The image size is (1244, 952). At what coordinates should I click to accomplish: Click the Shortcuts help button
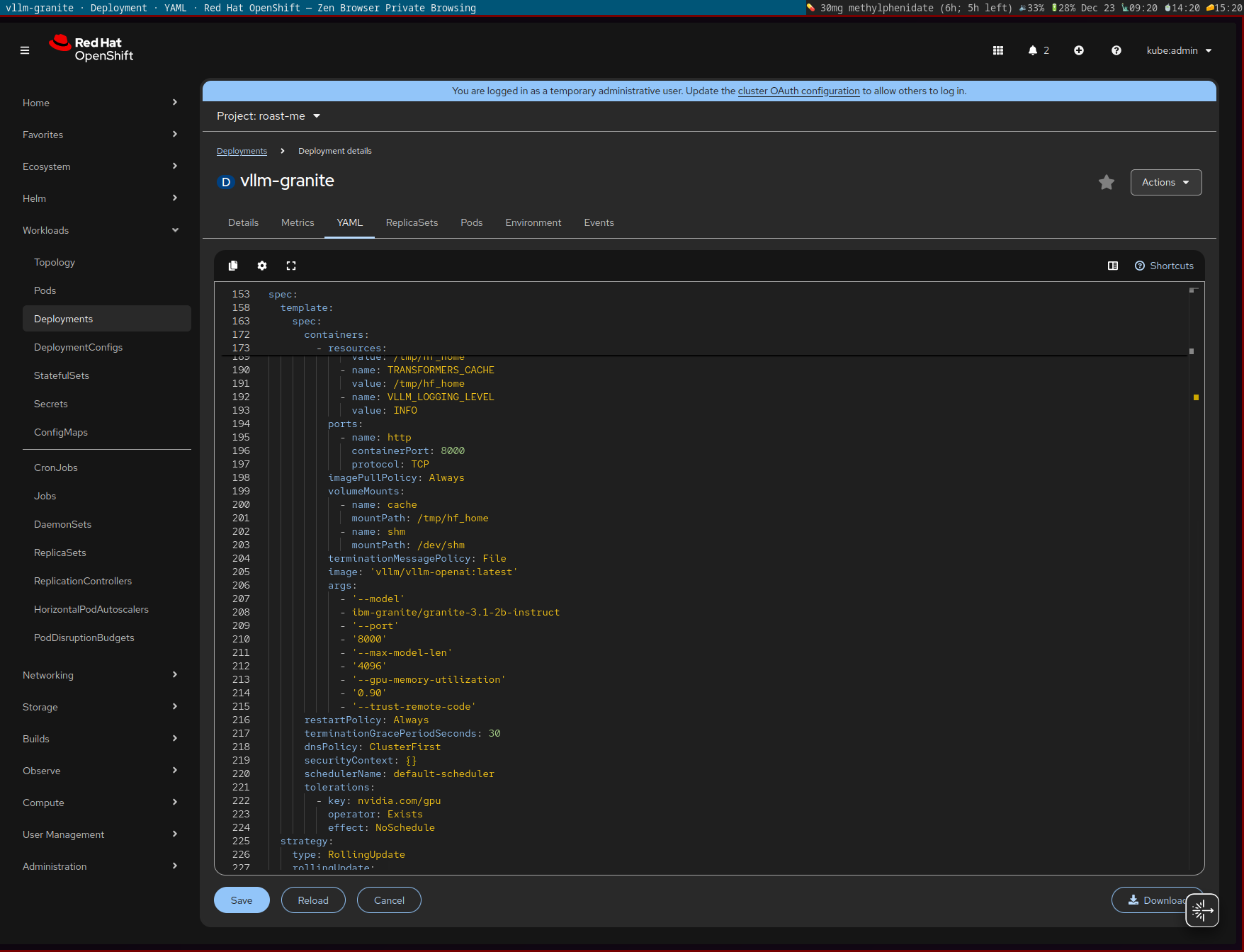[1164, 266]
